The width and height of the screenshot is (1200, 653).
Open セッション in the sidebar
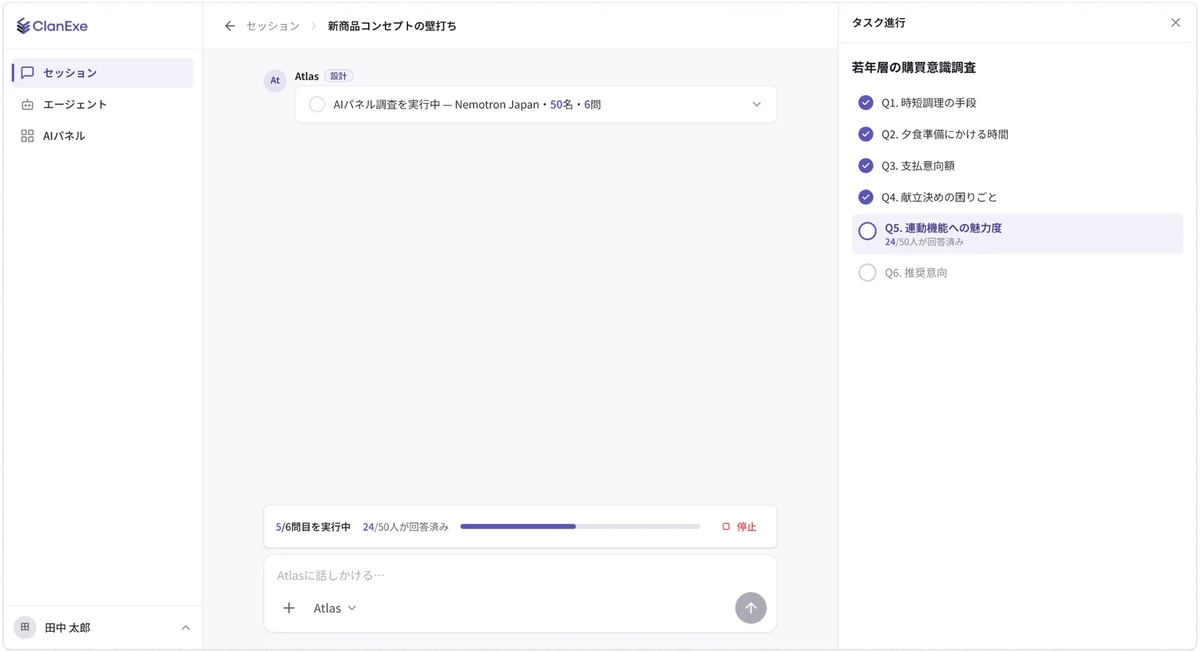(102, 73)
